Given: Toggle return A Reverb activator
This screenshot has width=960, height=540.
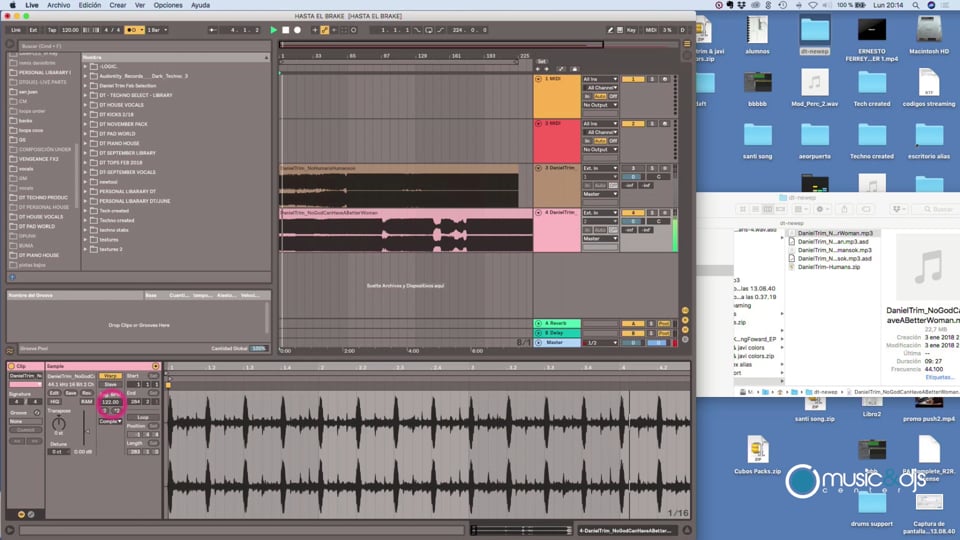Looking at the screenshot, I should (633, 323).
